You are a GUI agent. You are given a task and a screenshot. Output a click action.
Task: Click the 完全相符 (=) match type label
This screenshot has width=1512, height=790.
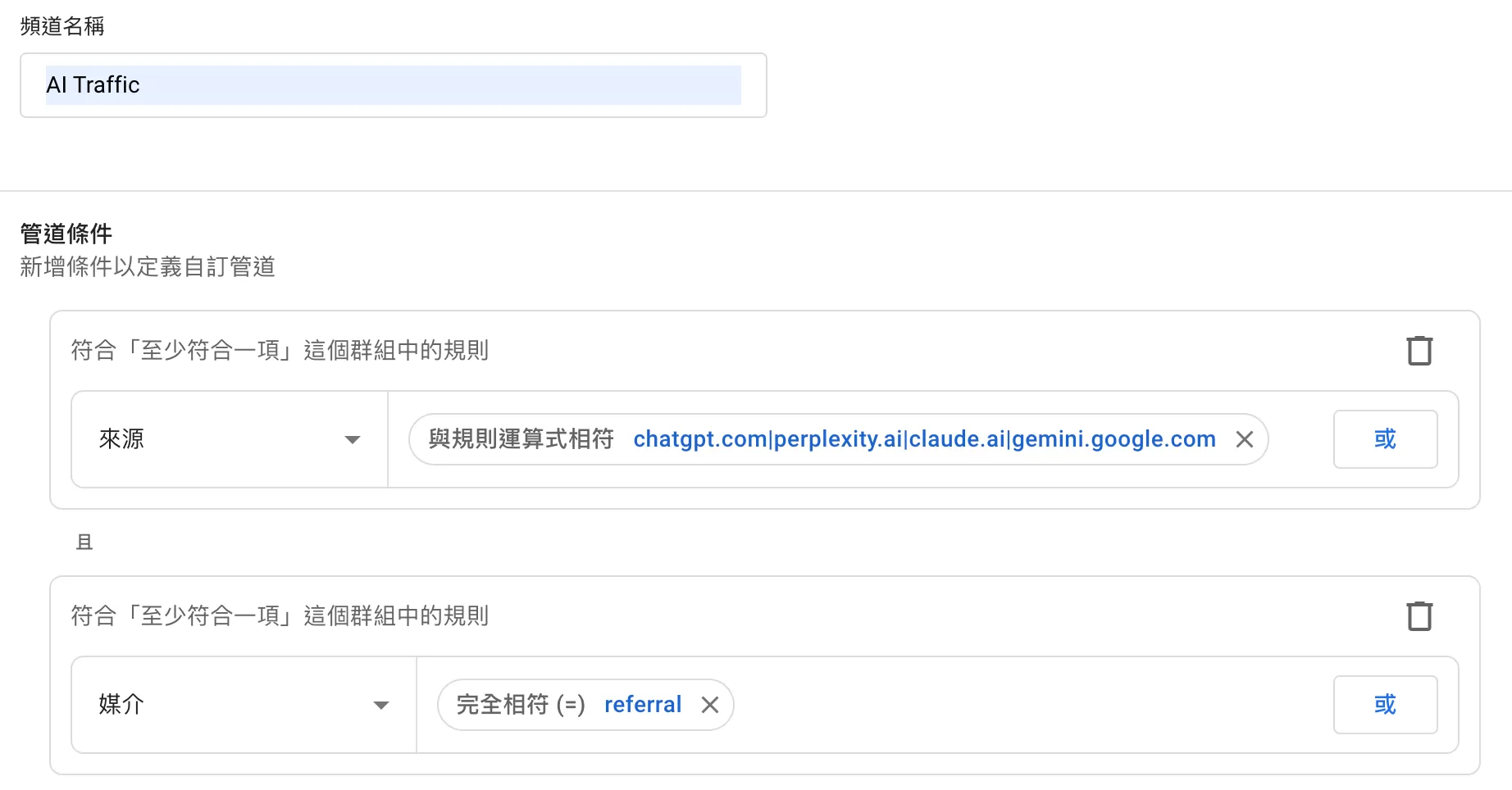521,705
